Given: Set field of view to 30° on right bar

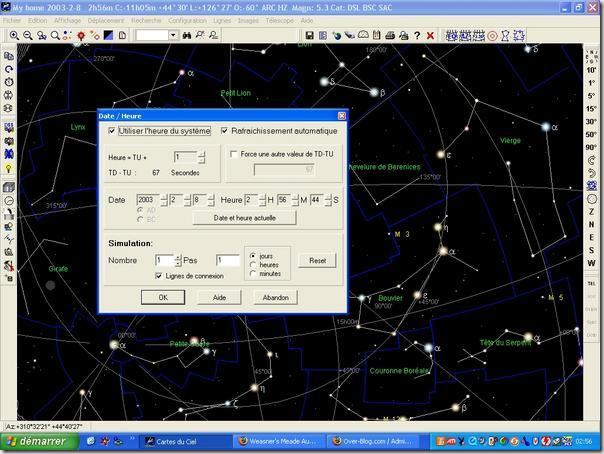Looking at the screenshot, I should pos(591,122).
